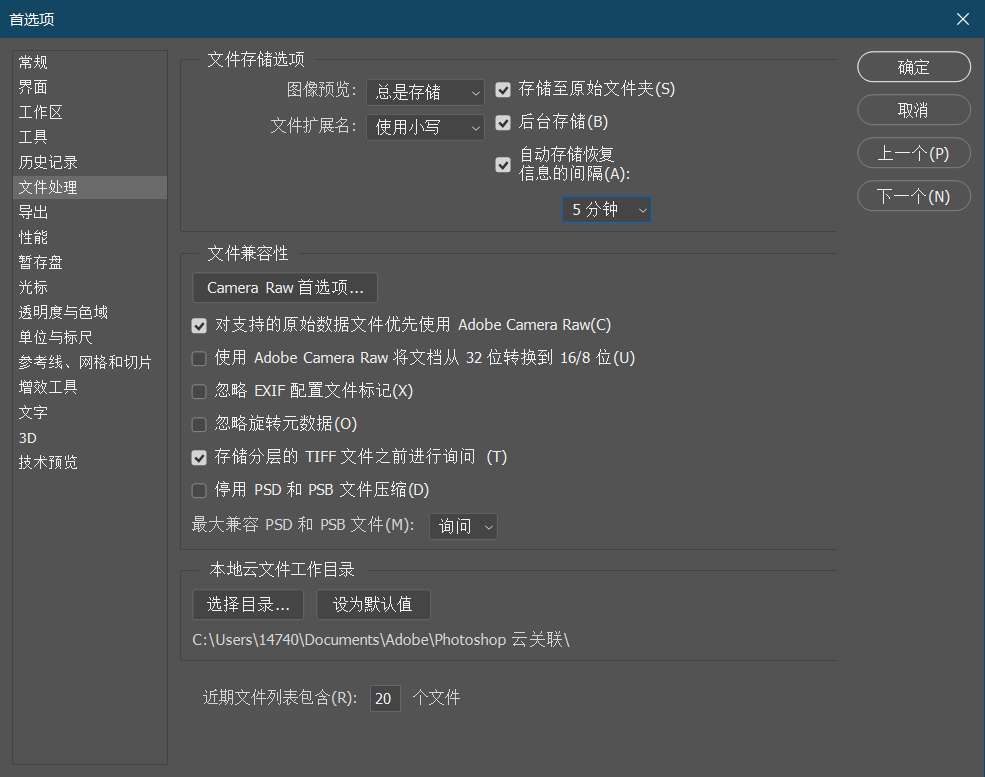Click the 确定 button
985x777 pixels.
coord(913,67)
